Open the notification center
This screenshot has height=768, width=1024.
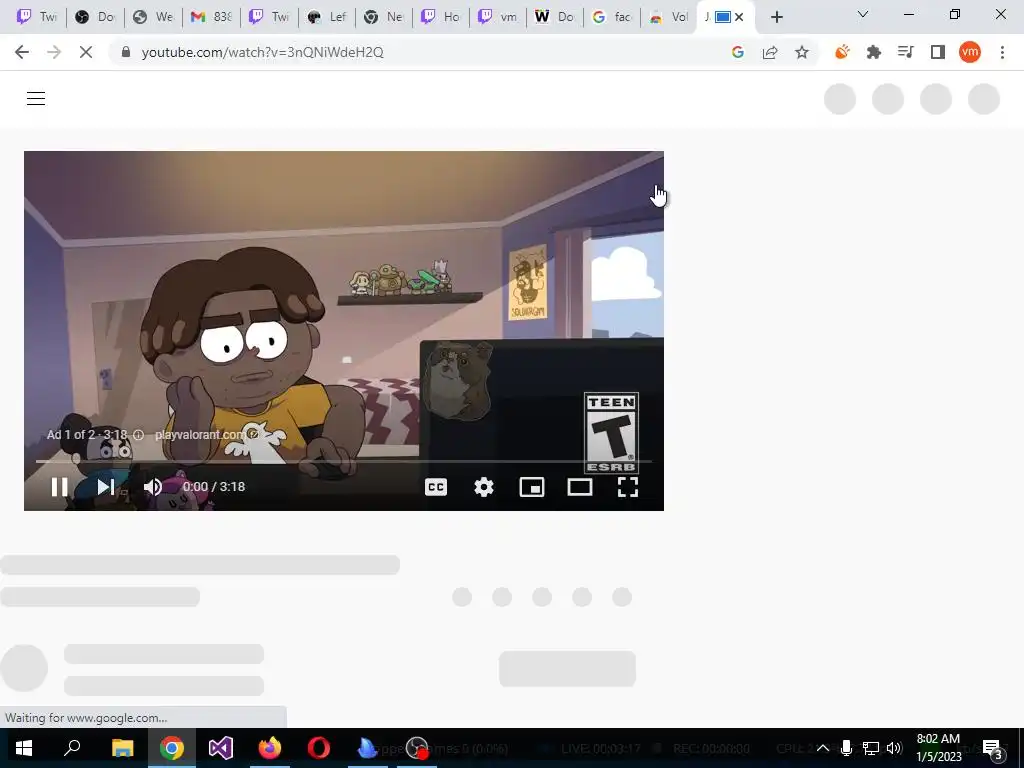tap(993, 750)
